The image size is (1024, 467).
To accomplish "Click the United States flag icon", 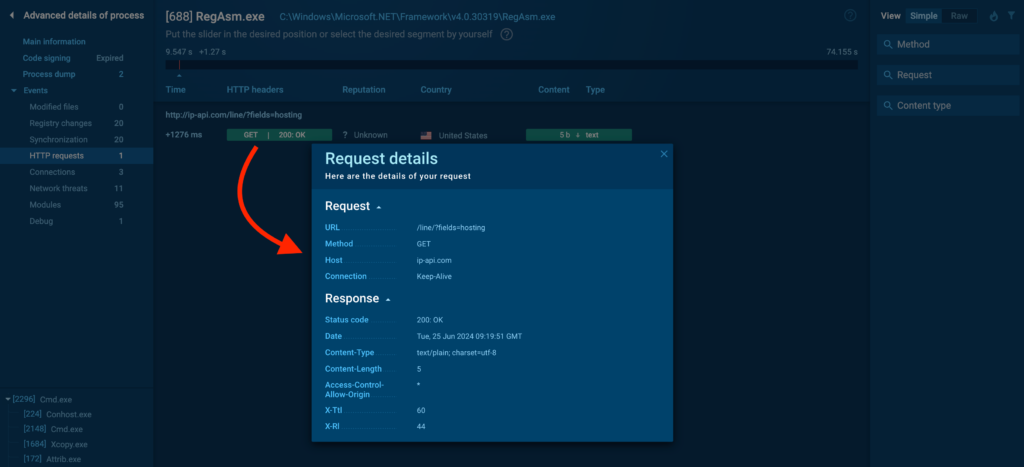I will coord(426,135).
